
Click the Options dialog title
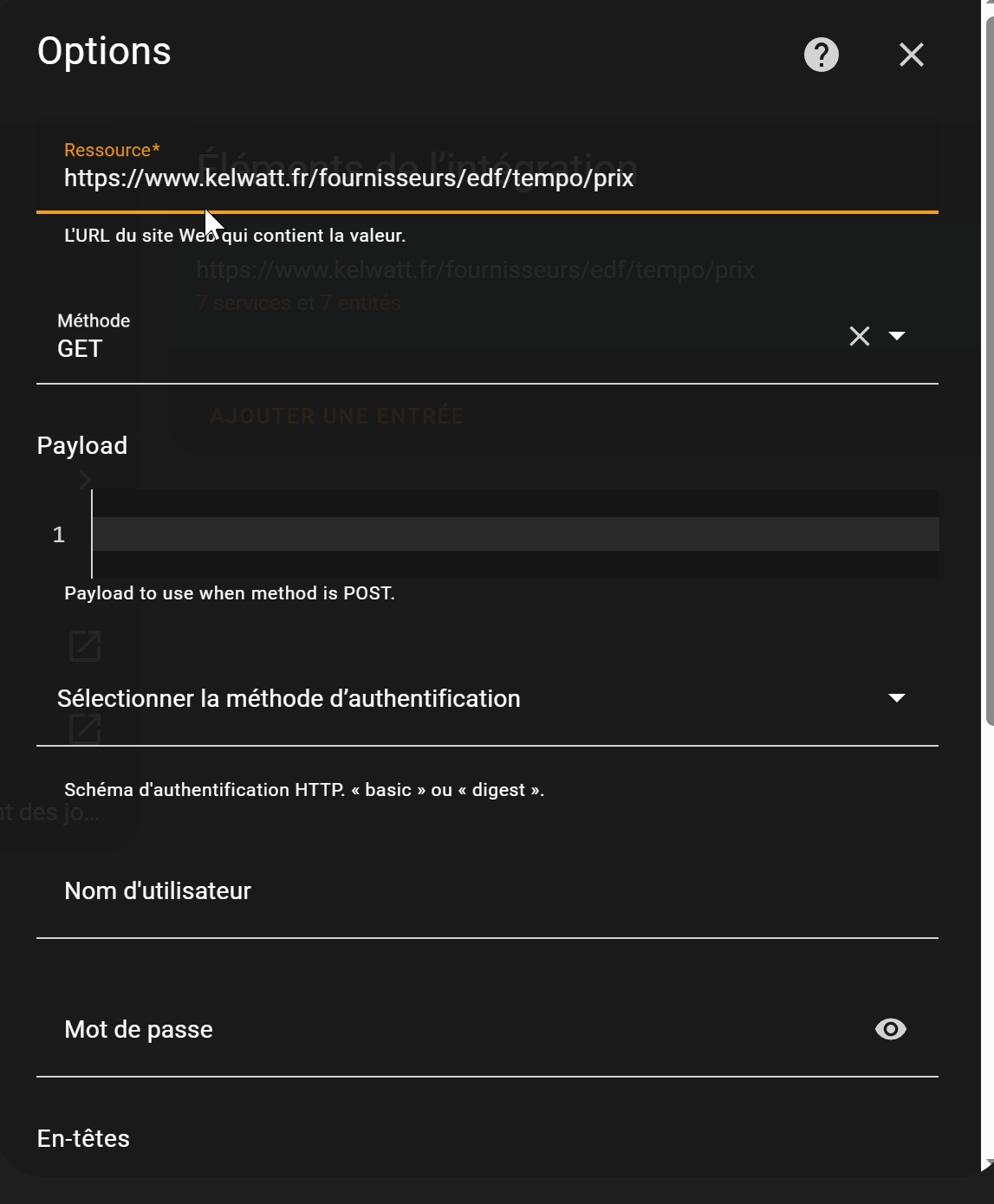coord(104,52)
